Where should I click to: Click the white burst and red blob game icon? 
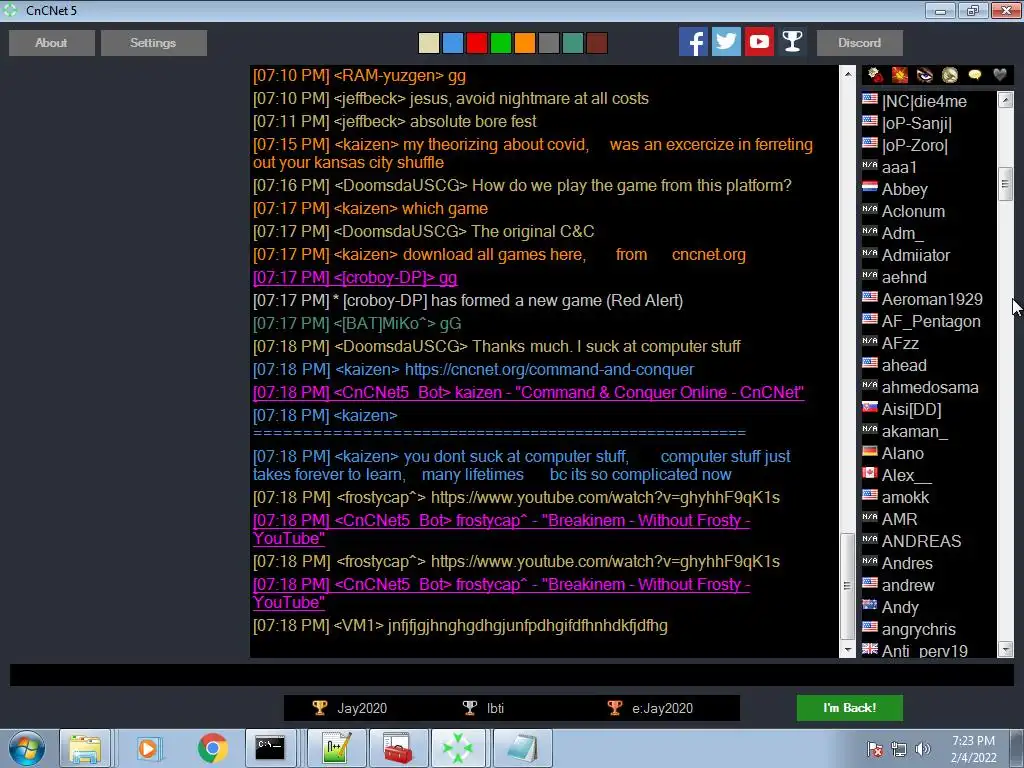pos(875,75)
